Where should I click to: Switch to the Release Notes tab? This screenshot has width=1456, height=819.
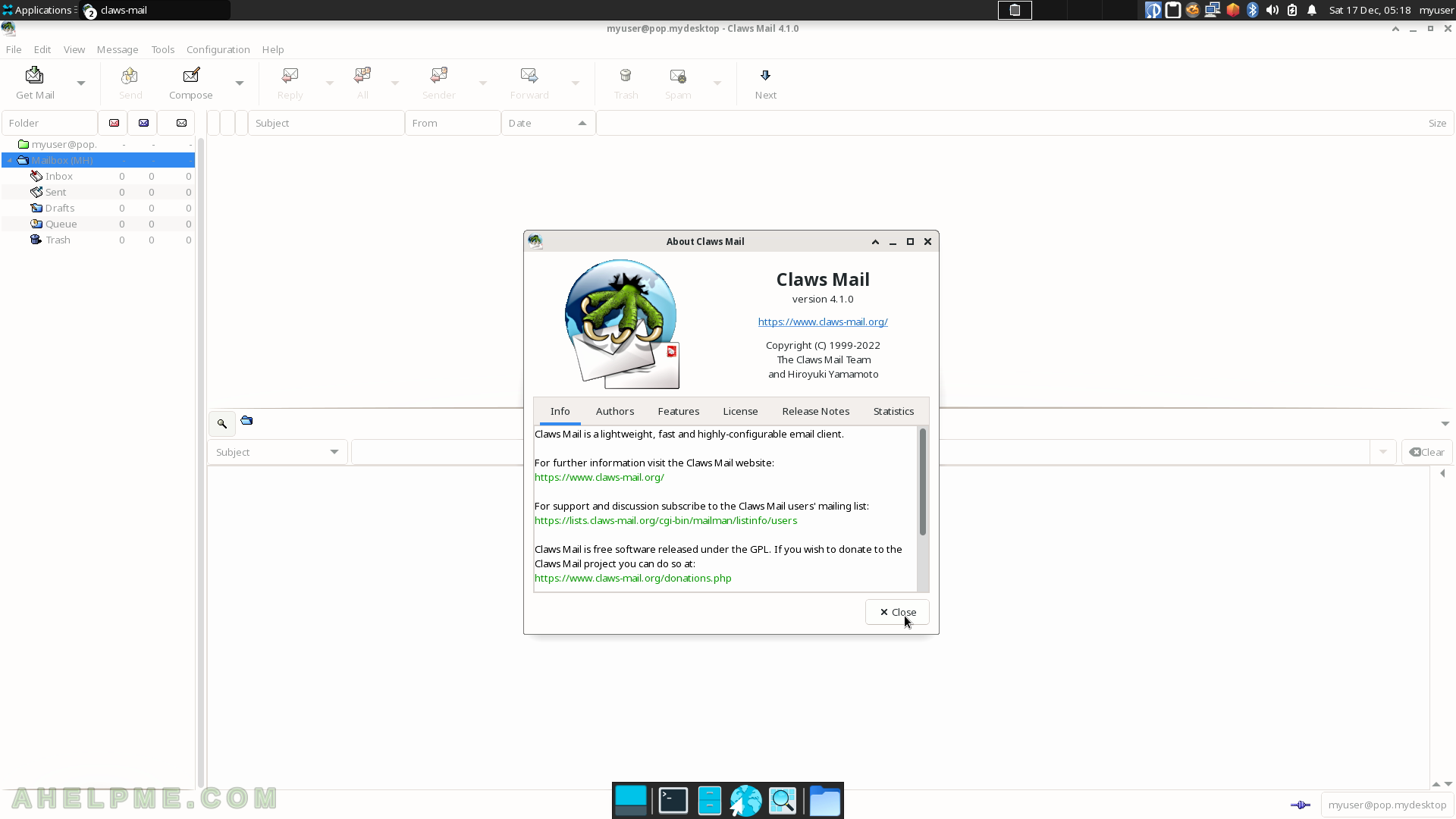[816, 411]
